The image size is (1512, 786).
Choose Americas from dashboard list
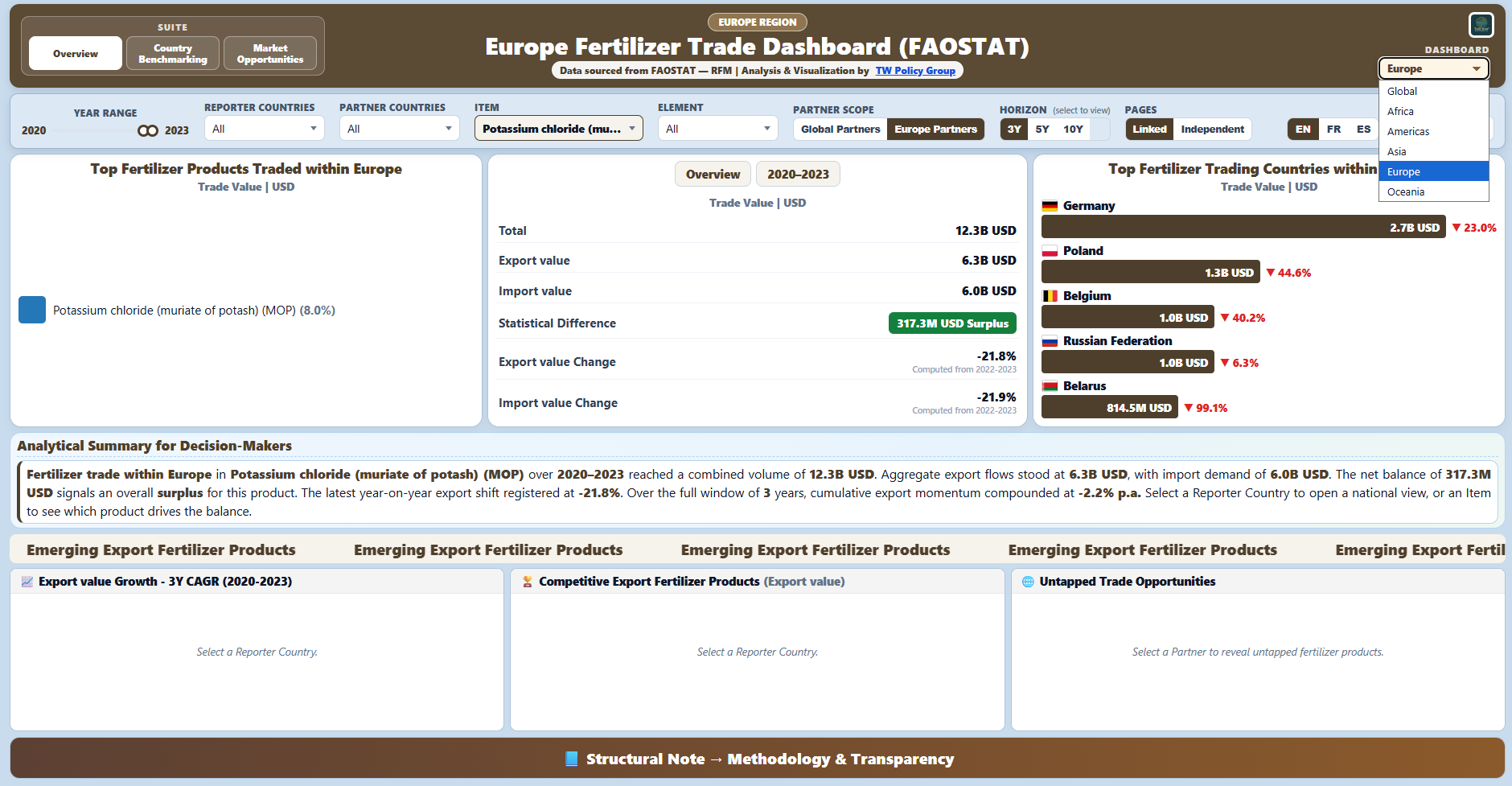(1434, 131)
